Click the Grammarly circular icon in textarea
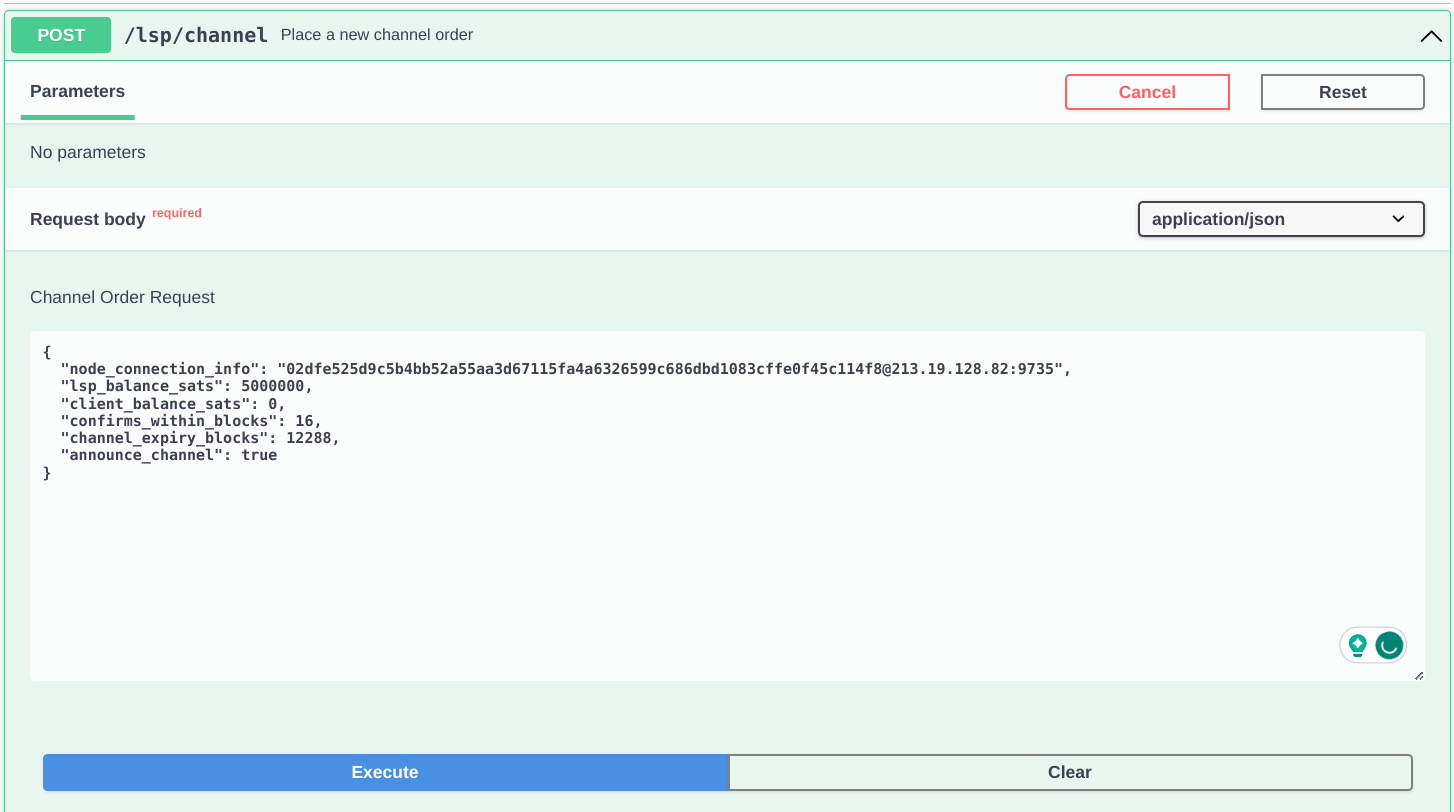1454x812 pixels. coord(1388,646)
